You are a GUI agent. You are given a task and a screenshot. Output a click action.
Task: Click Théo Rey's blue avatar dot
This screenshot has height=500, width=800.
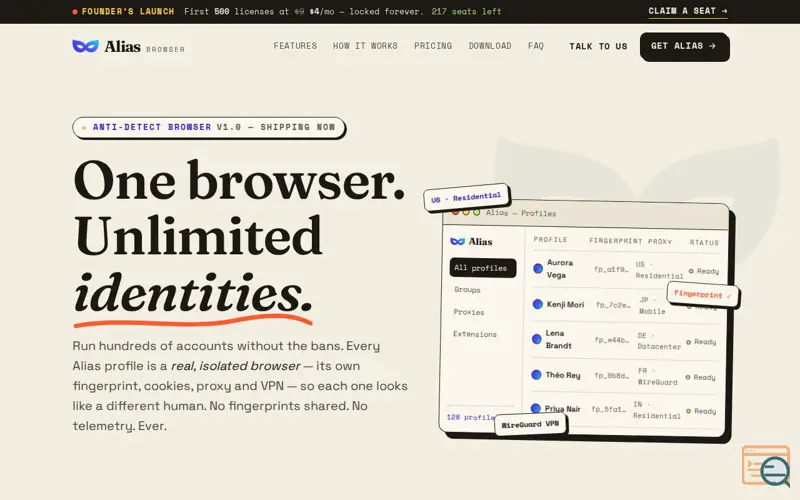tap(536, 374)
